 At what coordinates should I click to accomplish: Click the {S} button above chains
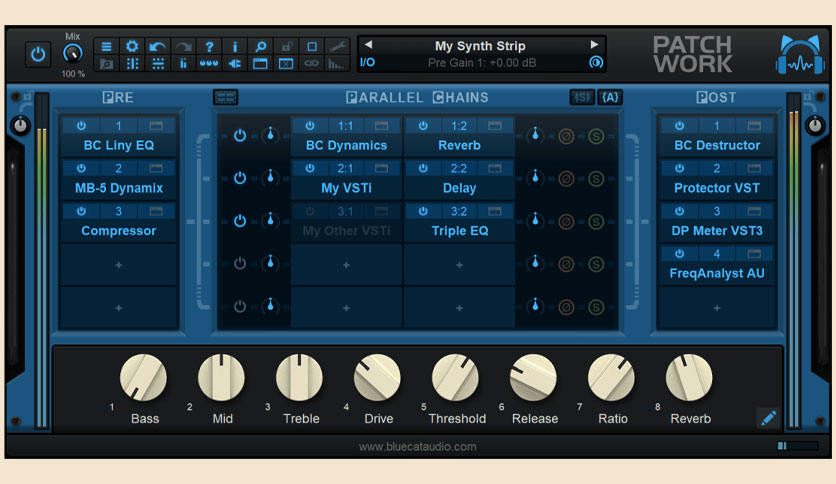(x=582, y=97)
